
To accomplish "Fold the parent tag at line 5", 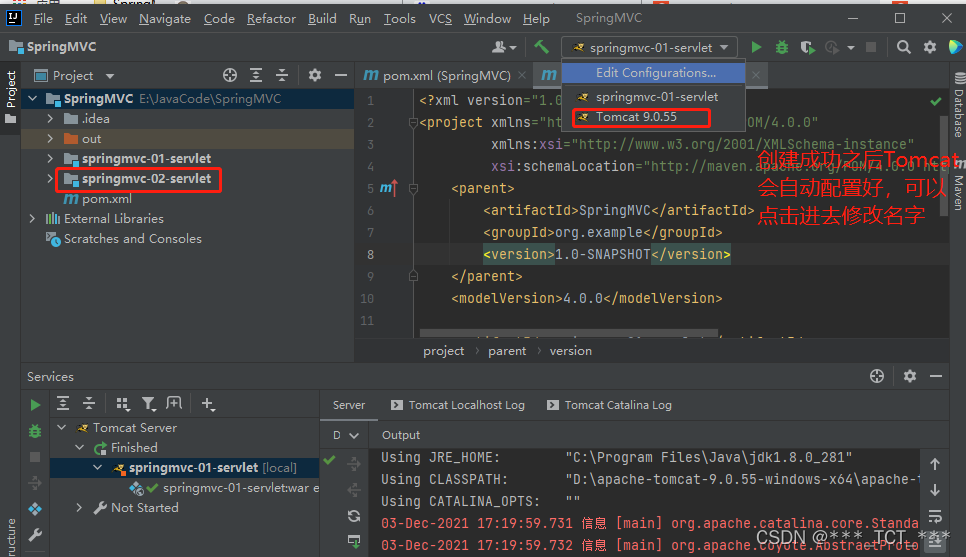I will coord(413,189).
